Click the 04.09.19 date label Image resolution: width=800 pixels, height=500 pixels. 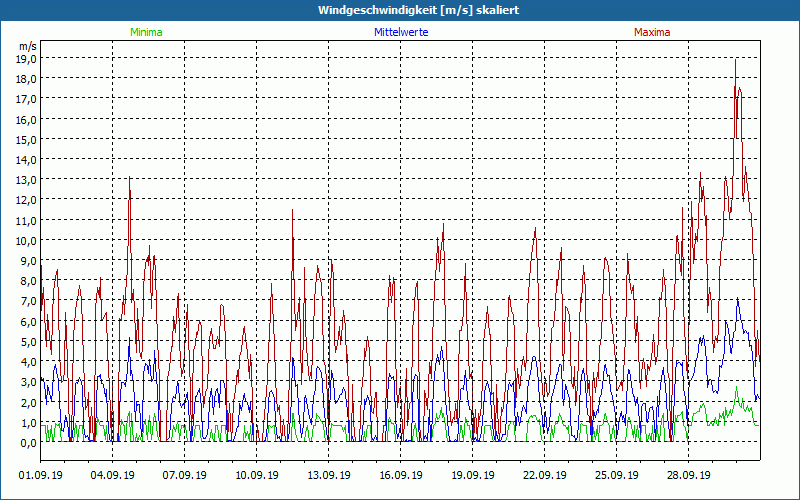113,475
